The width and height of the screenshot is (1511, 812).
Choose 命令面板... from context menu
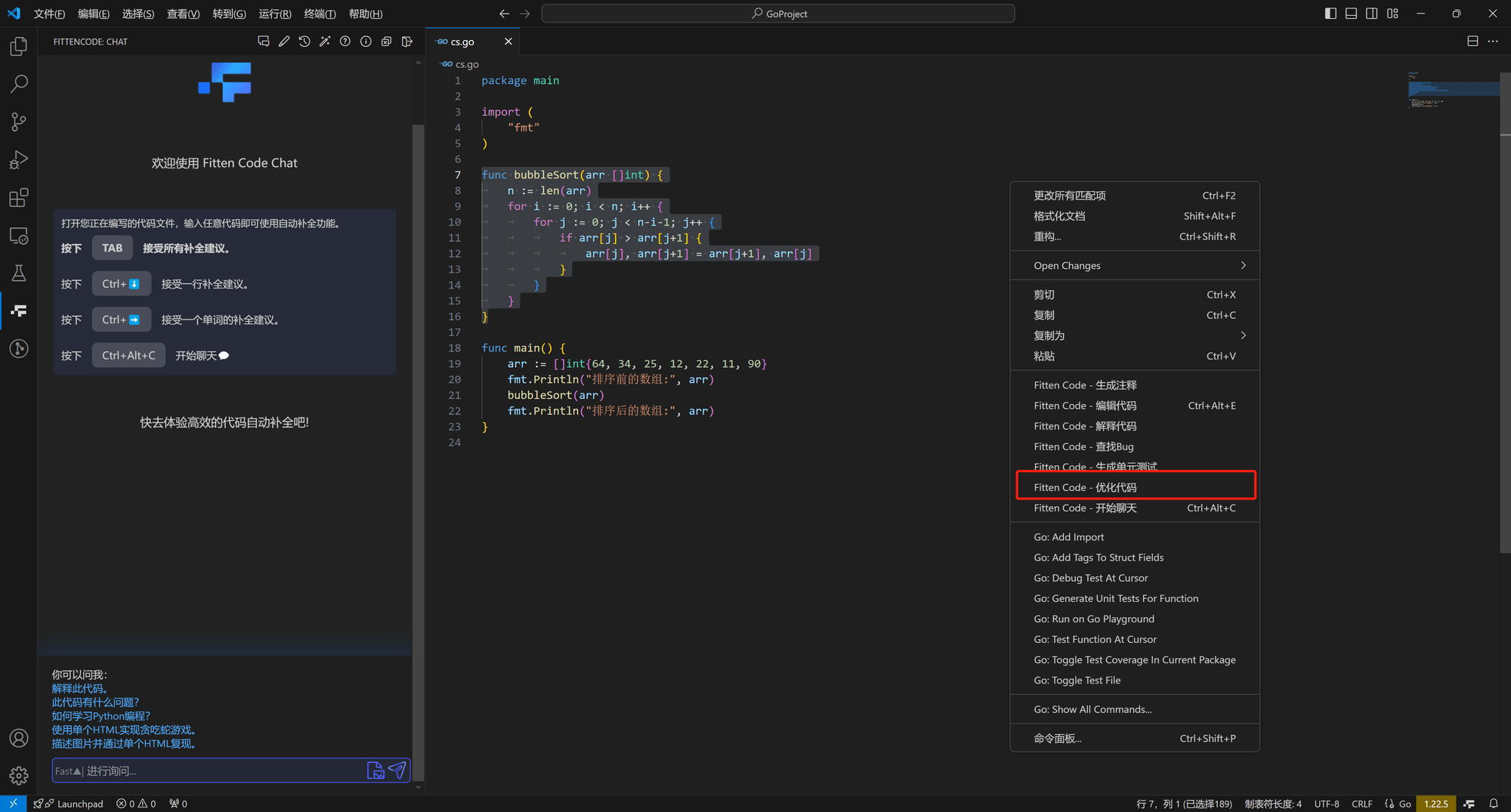[1135, 739]
